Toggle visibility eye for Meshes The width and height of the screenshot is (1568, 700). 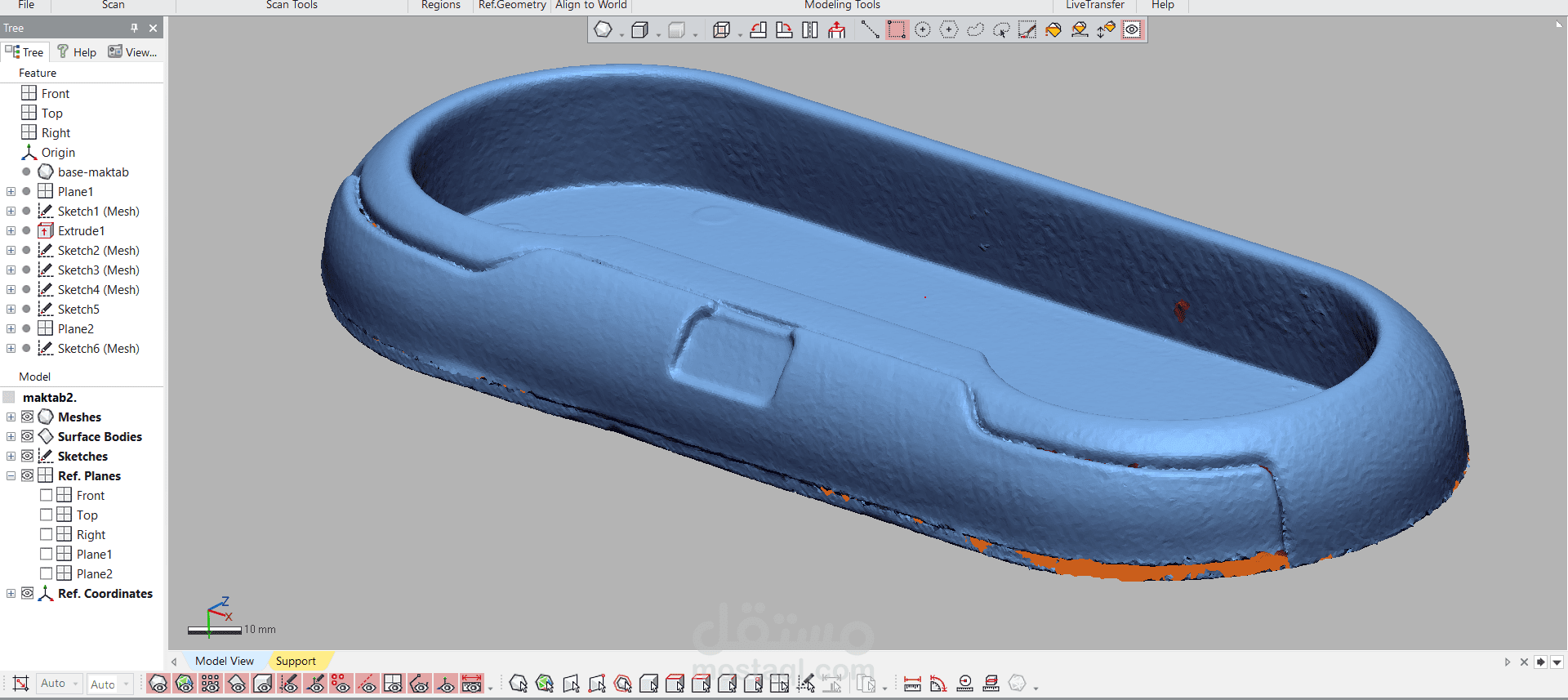28,417
